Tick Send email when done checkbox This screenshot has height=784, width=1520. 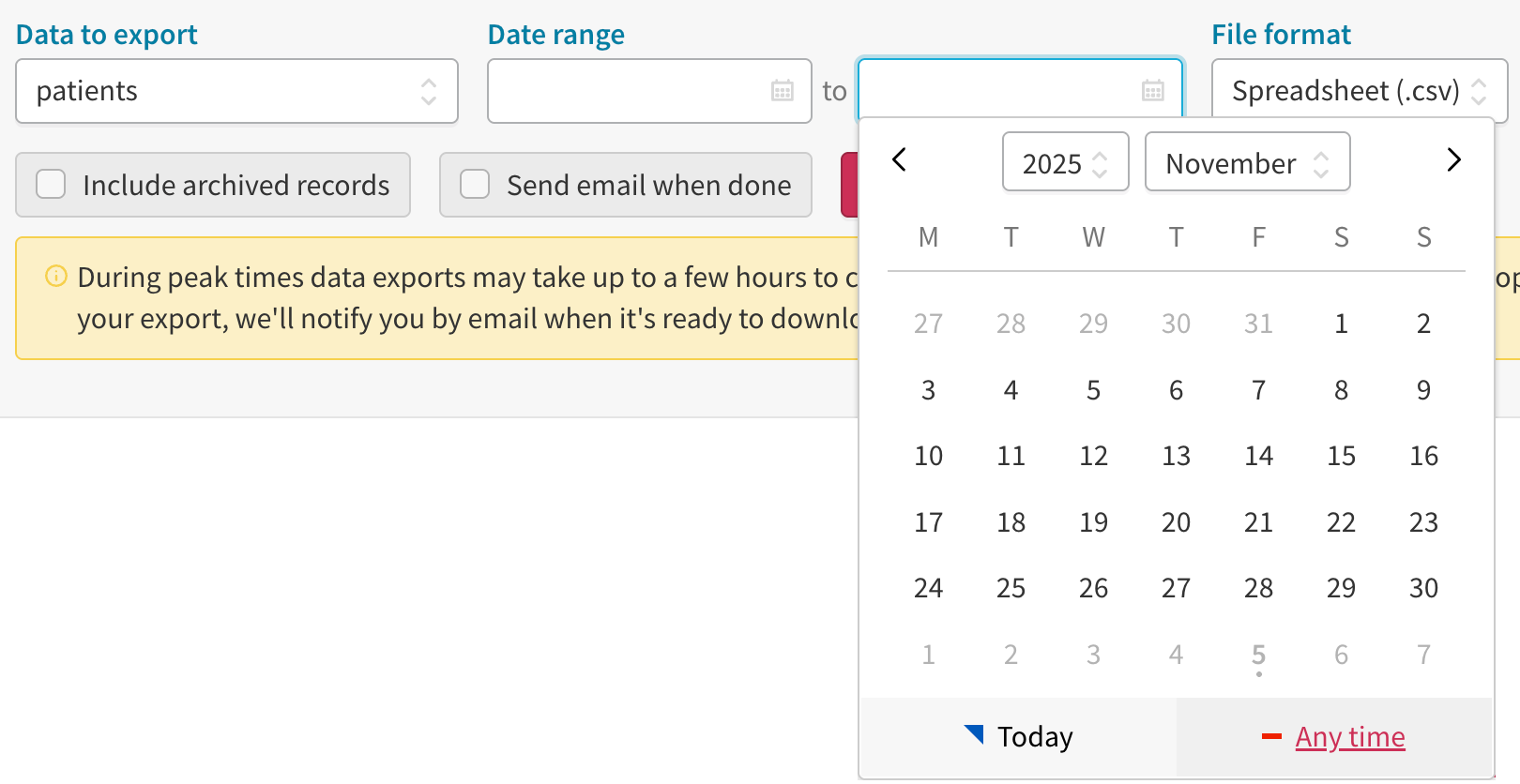[x=475, y=185]
